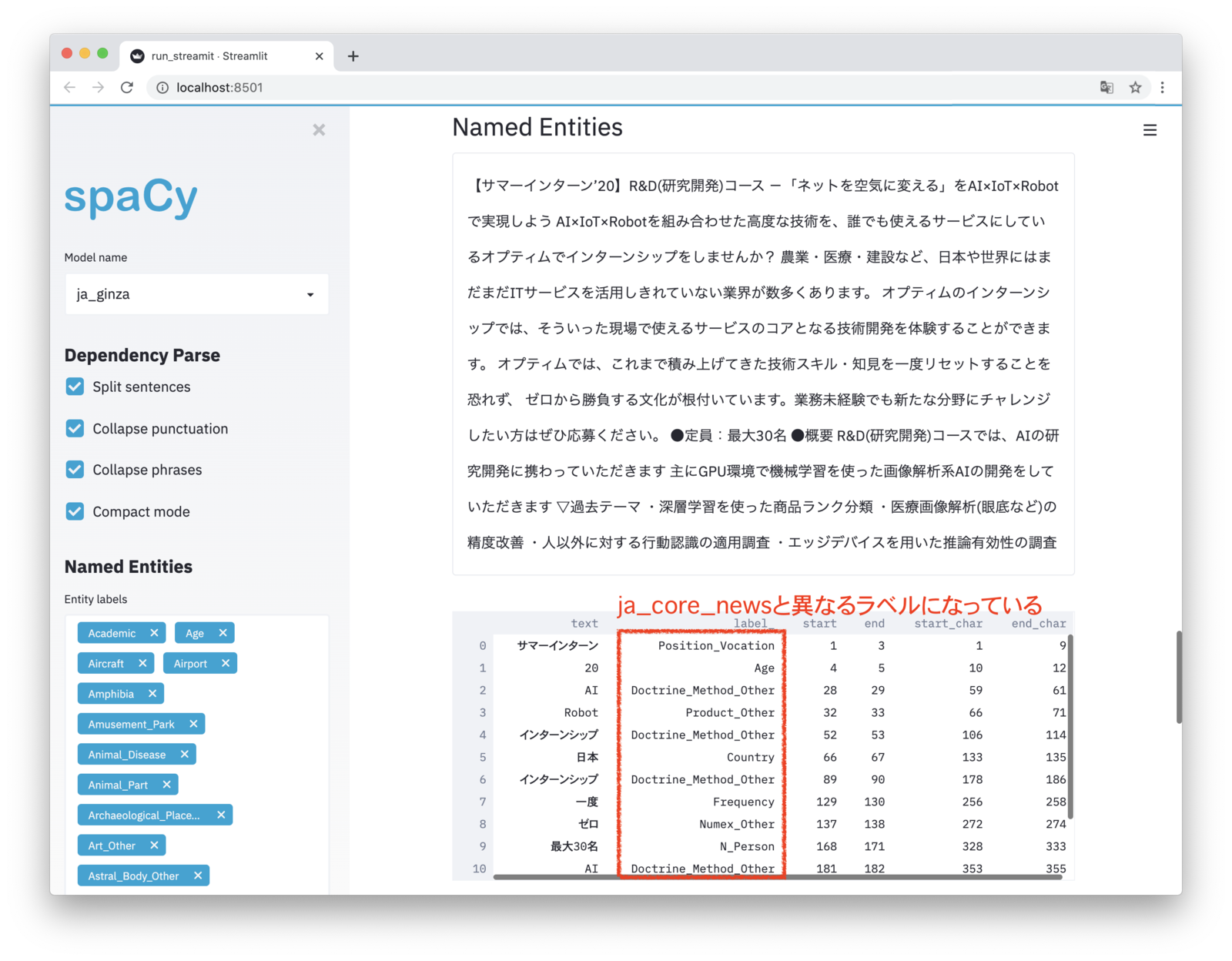Screen dimensions: 1232x961
Task: Reload the Streamlit page
Action: coord(127,87)
